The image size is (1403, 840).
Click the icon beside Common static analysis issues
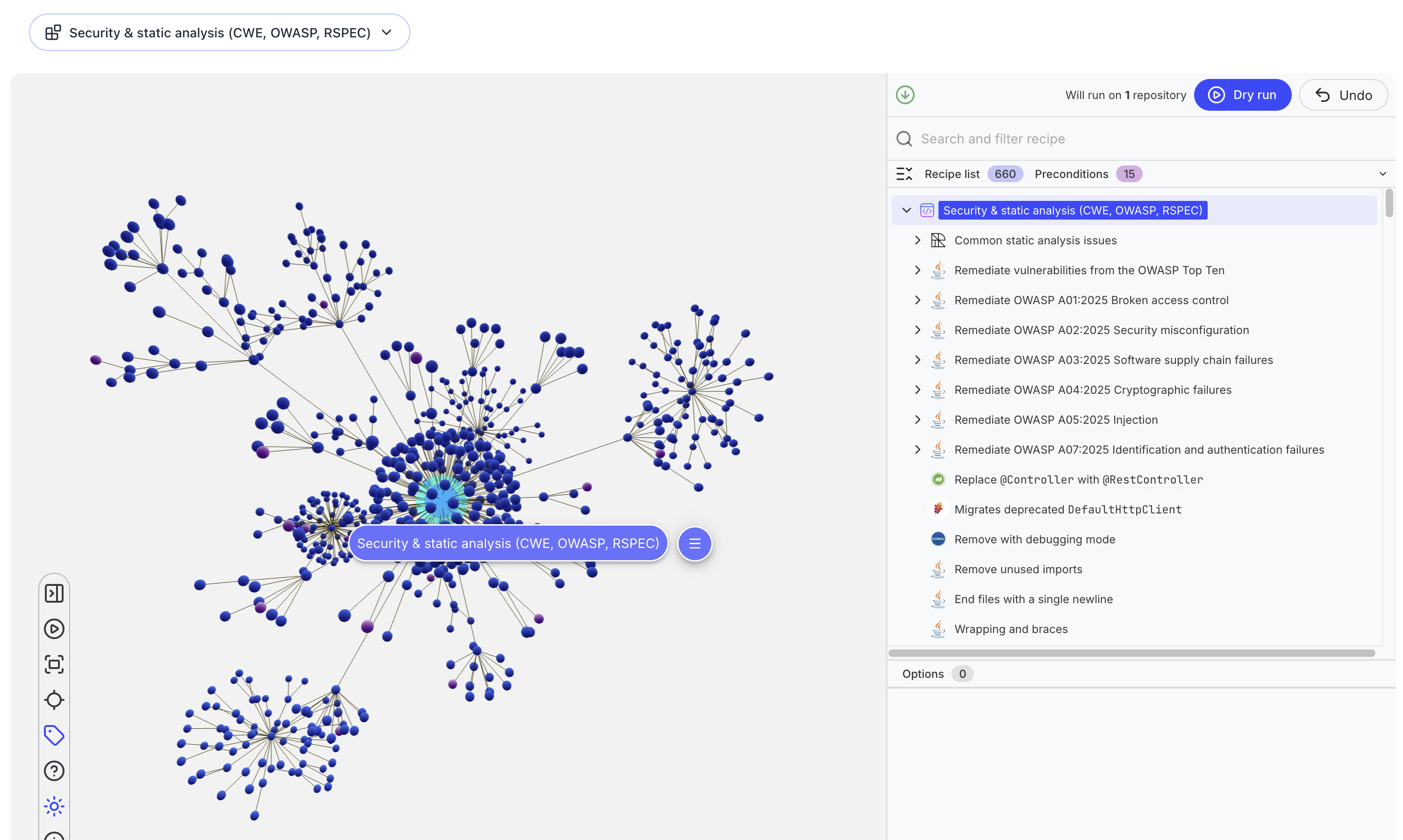pos(938,241)
